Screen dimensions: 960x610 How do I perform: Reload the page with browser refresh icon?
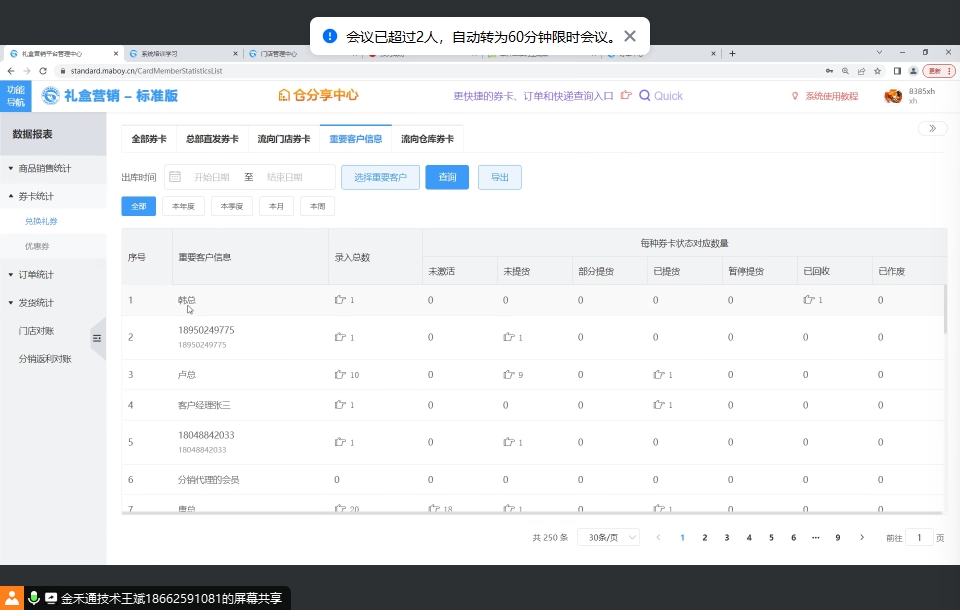point(43,71)
